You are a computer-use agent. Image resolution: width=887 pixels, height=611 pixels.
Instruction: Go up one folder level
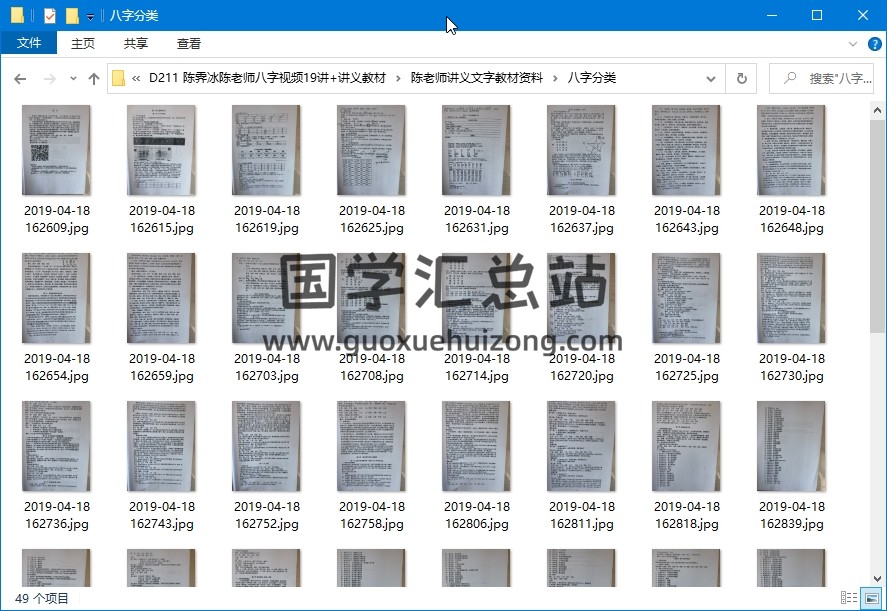pyautogui.click(x=94, y=79)
